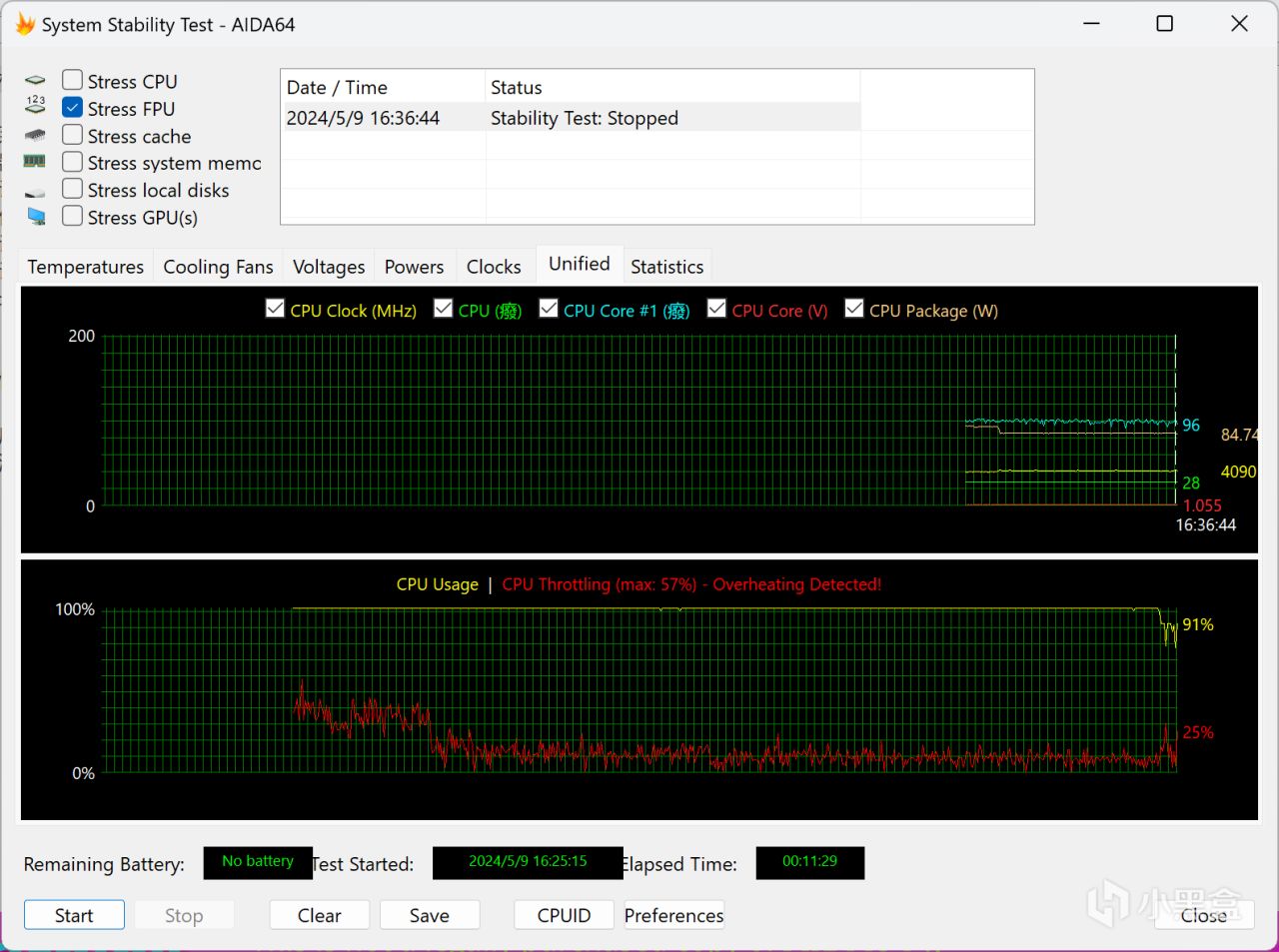Enable the Stress cache checkbox
Image resolution: width=1279 pixels, height=952 pixels.
pos(73,134)
